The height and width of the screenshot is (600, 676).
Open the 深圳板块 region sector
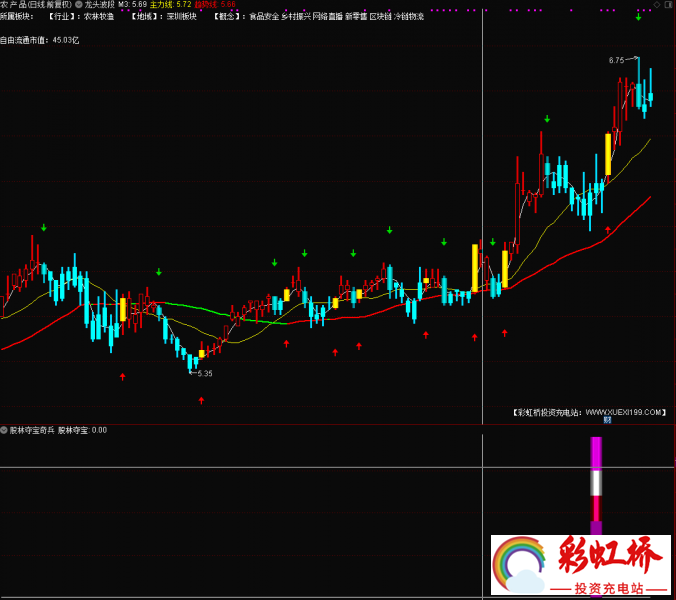point(181,17)
